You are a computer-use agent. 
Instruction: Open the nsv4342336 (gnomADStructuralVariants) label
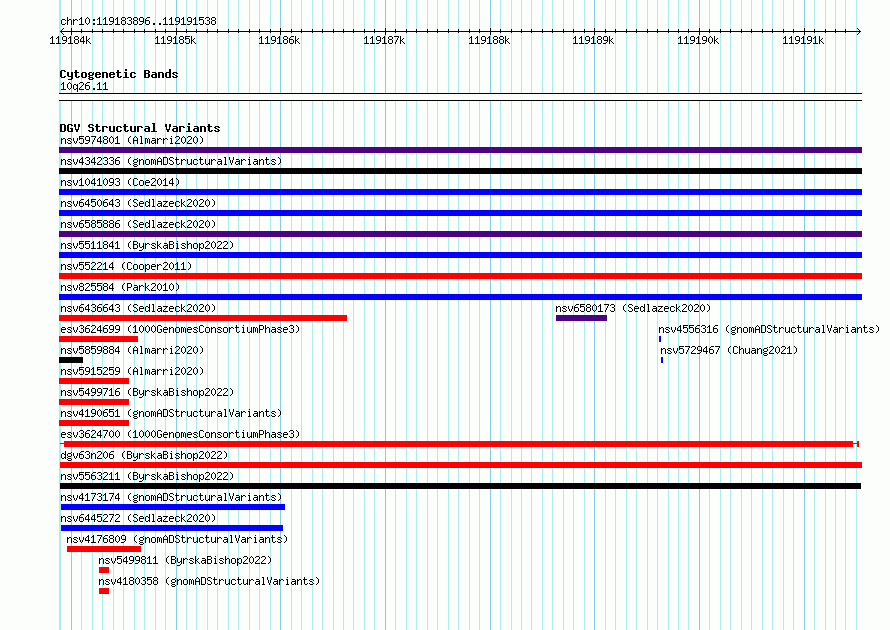(171, 161)
